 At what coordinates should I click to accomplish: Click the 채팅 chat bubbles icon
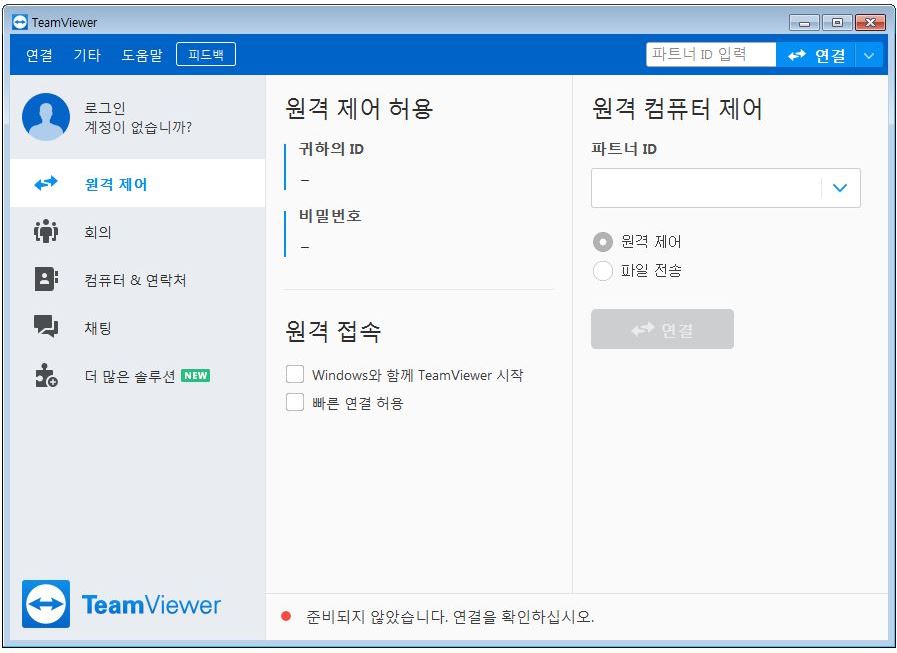click(x=46, y=326)
